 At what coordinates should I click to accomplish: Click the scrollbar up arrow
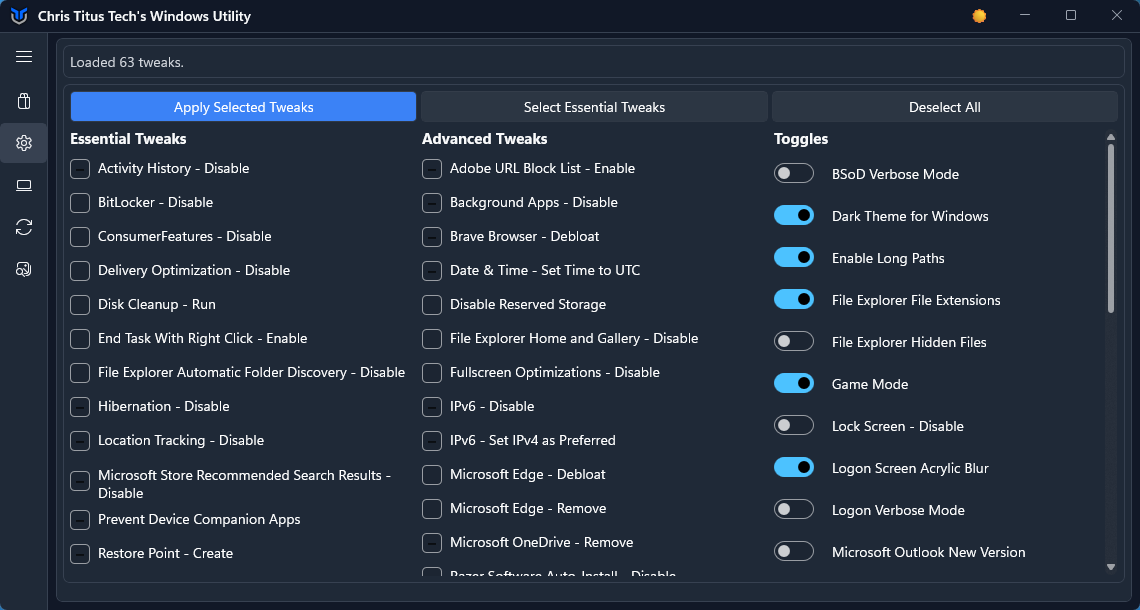point(1110,137)
